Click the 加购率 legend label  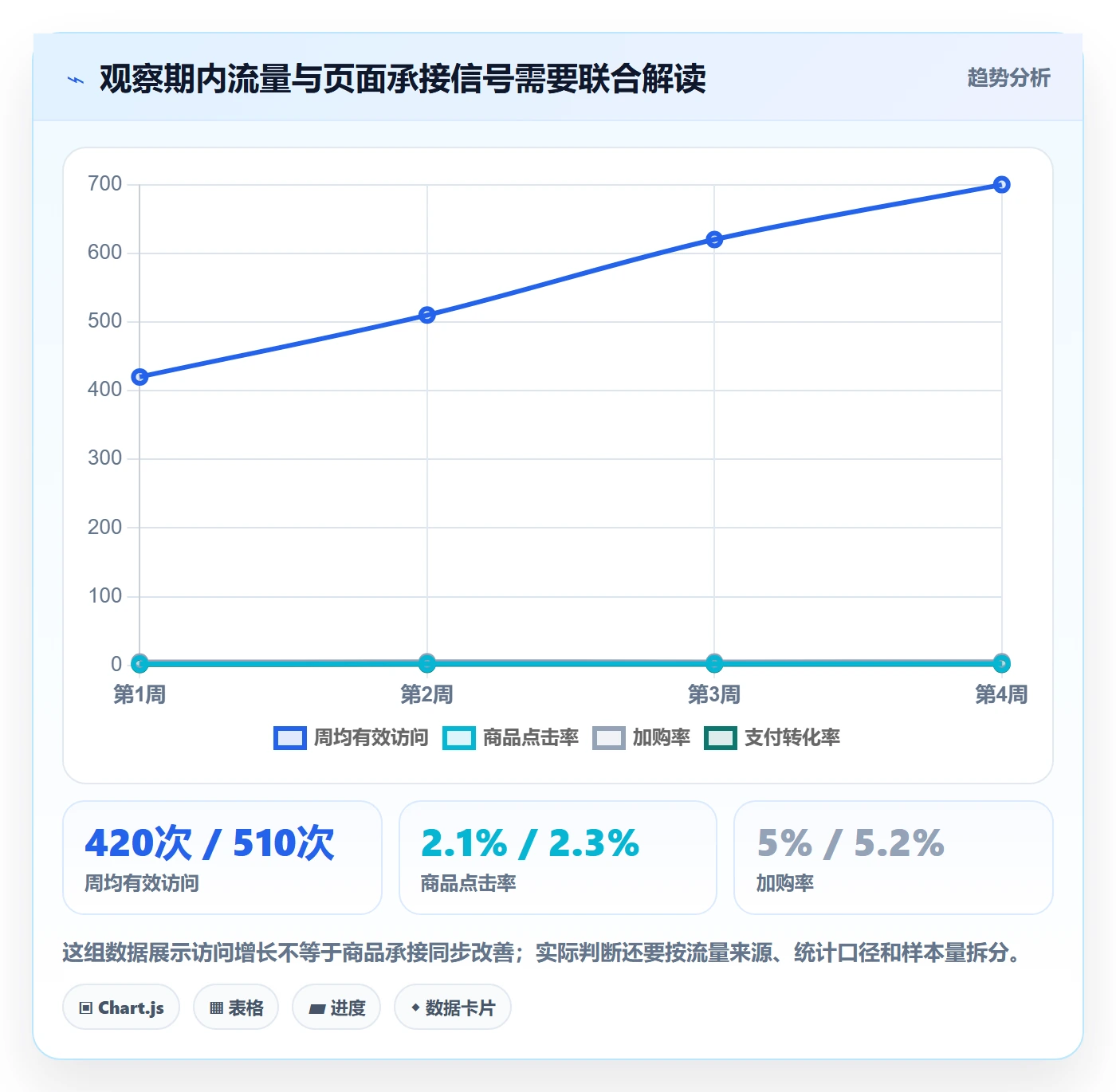pos(661,738)
